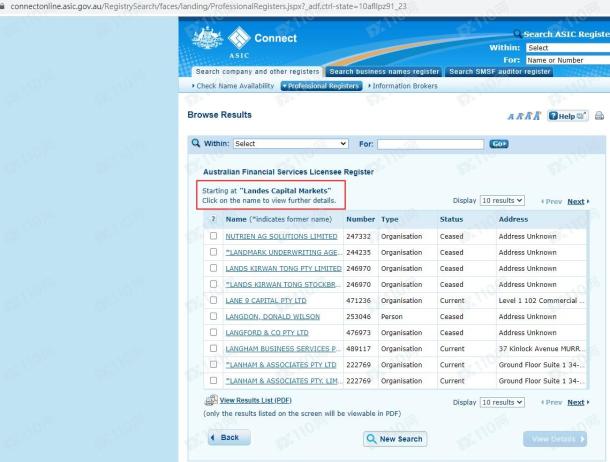This screenshot has height=462, width=610.
Task: Click the ASIC Connect logo
Action: coord(262,42)
